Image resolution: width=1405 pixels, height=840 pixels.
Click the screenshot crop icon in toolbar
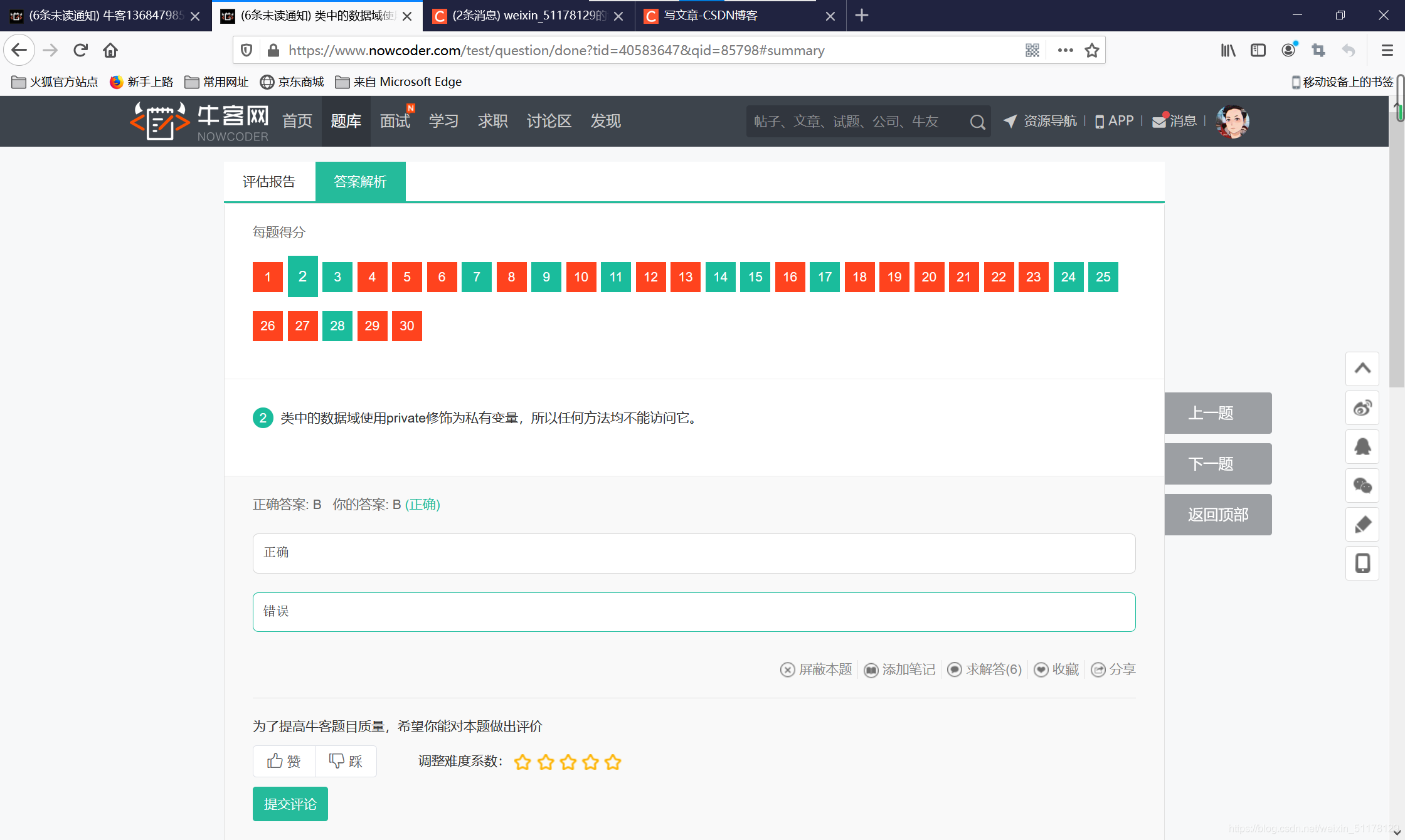[x=1318, y=50]
